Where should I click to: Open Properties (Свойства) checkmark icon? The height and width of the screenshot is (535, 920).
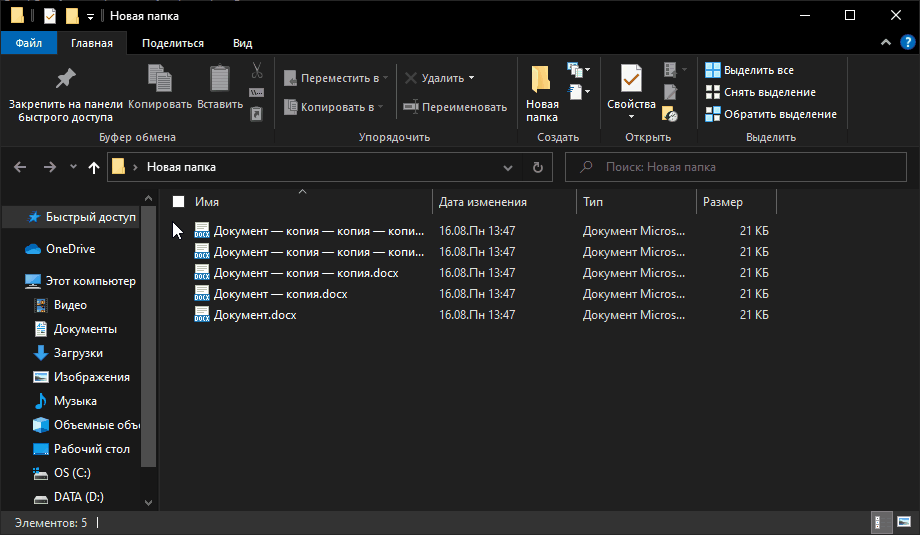[x=631, y=79]
